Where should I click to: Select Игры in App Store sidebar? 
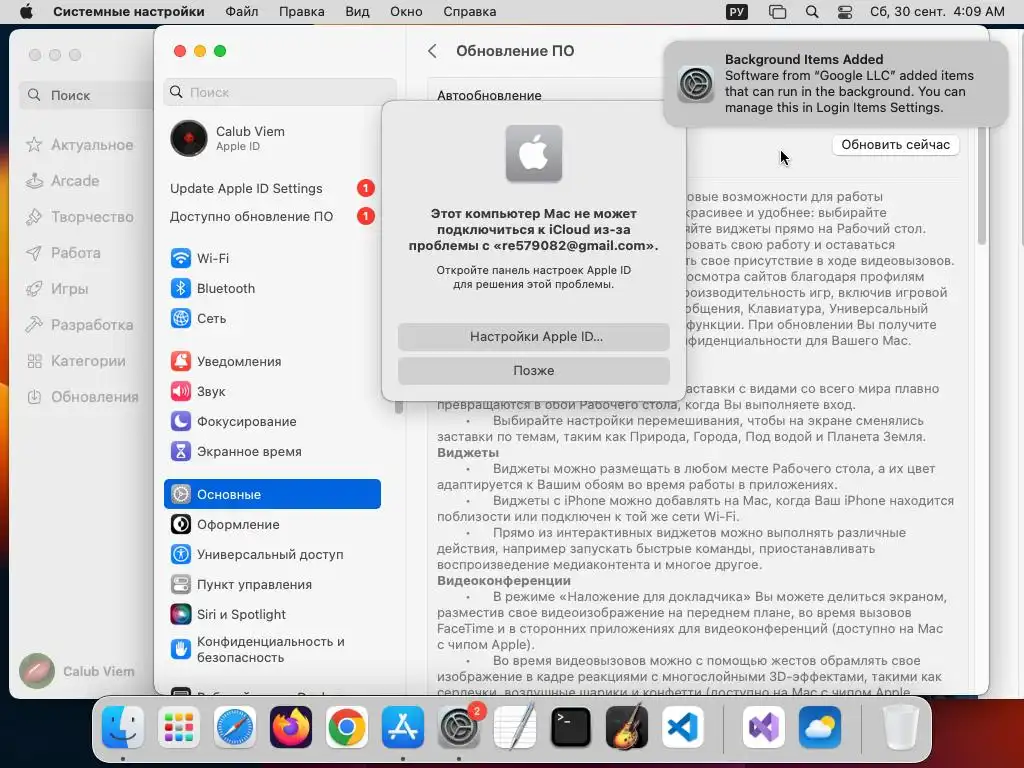(57, 289)
